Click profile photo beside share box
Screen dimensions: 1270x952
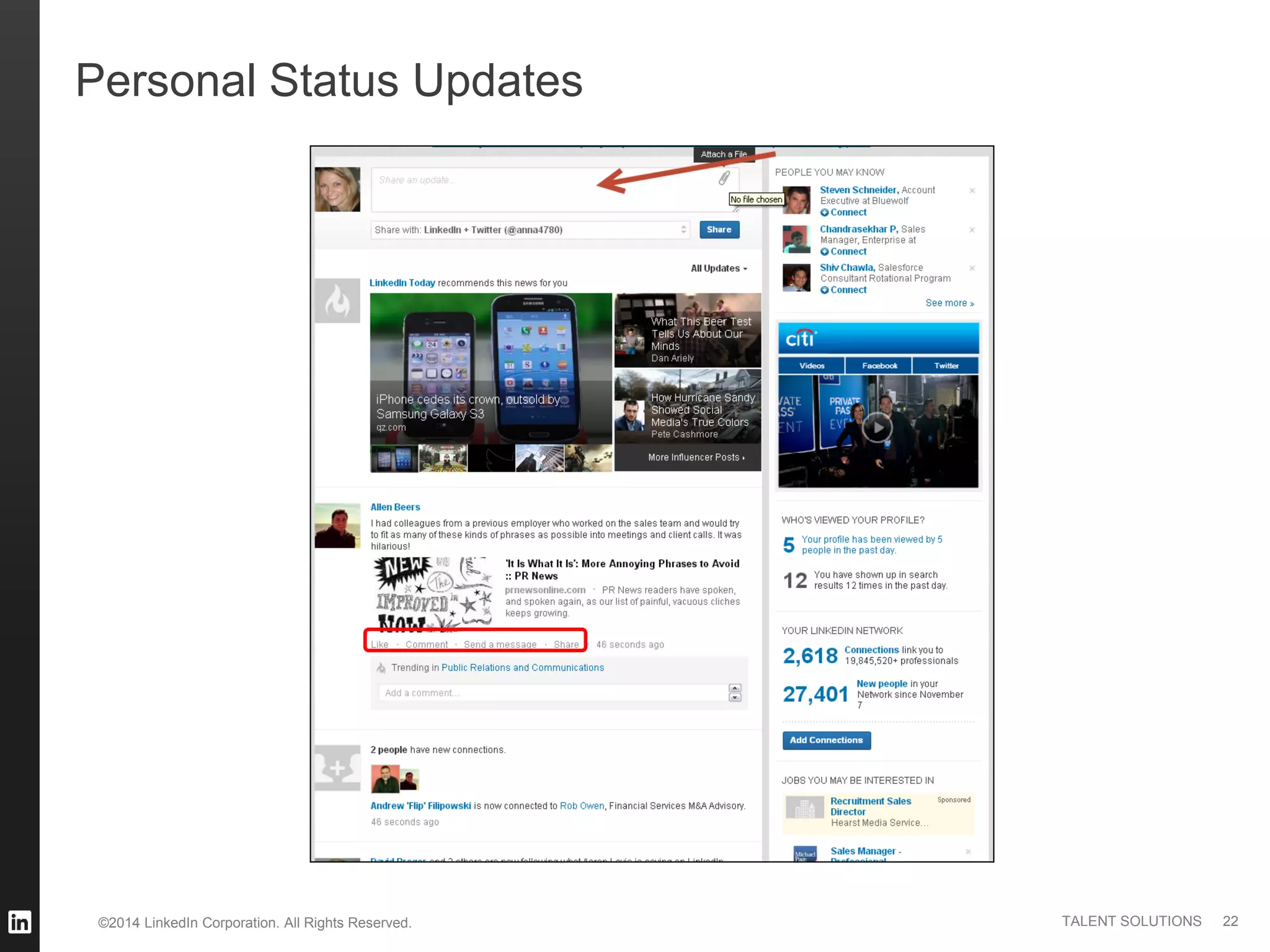[337, 190]
